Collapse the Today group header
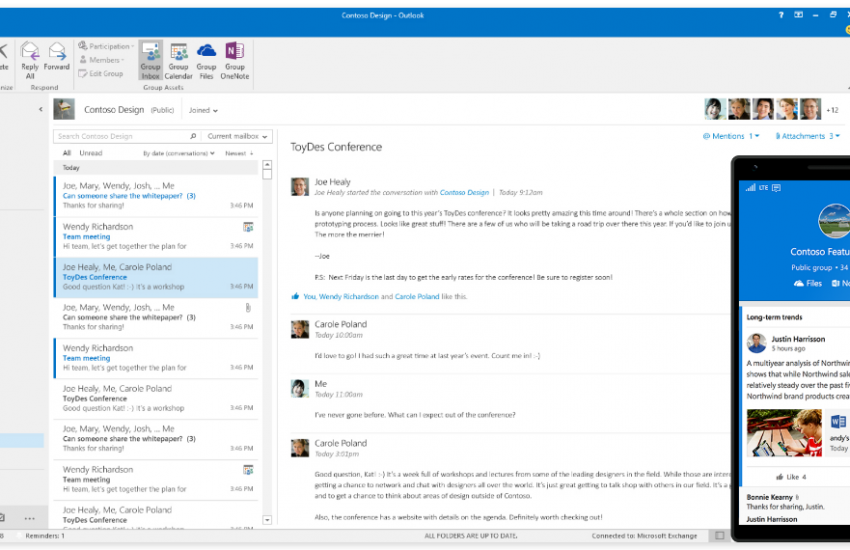 tap(156, 168)
